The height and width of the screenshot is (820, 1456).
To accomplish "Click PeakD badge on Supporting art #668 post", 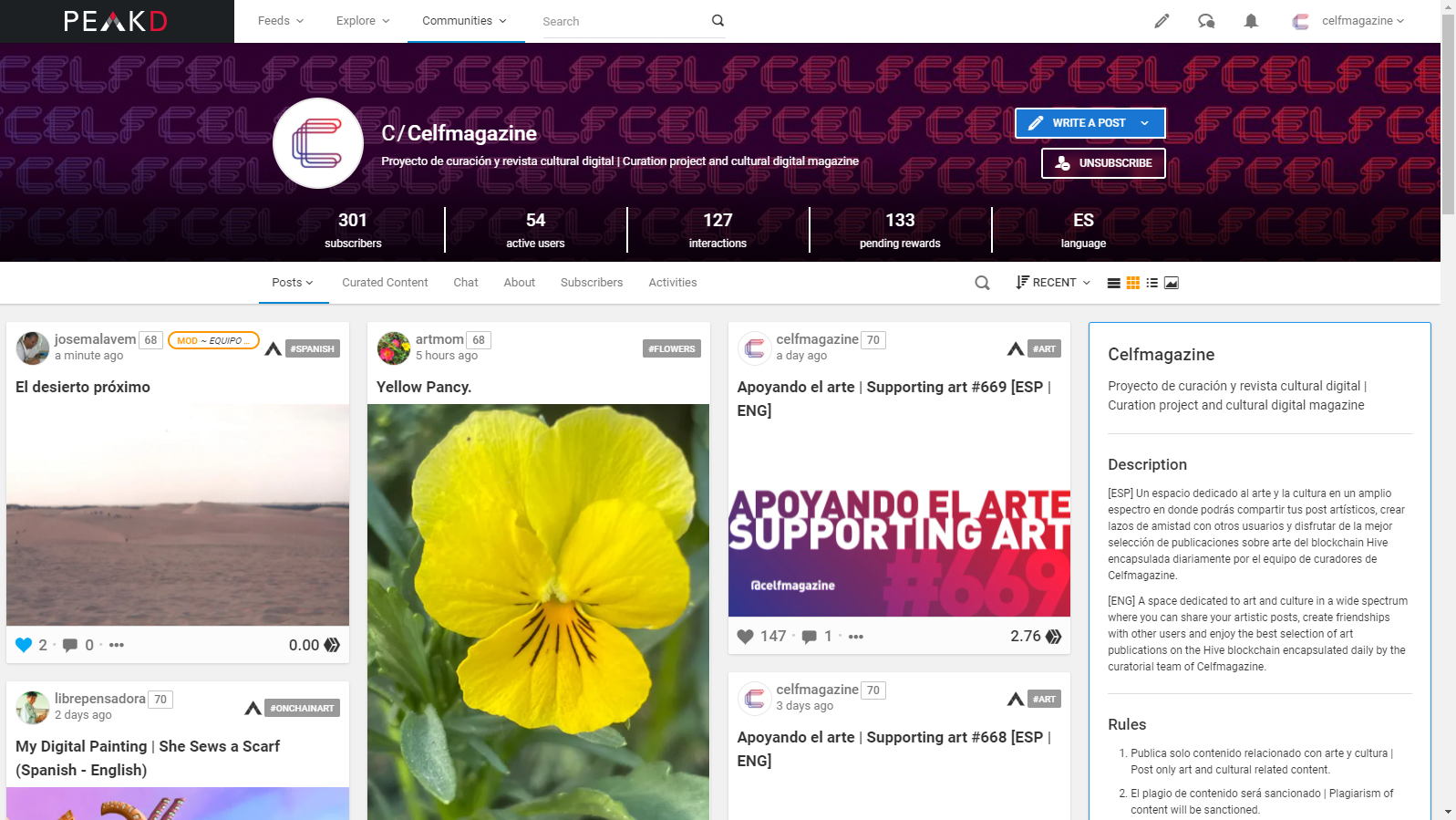I will (1016, 699).
